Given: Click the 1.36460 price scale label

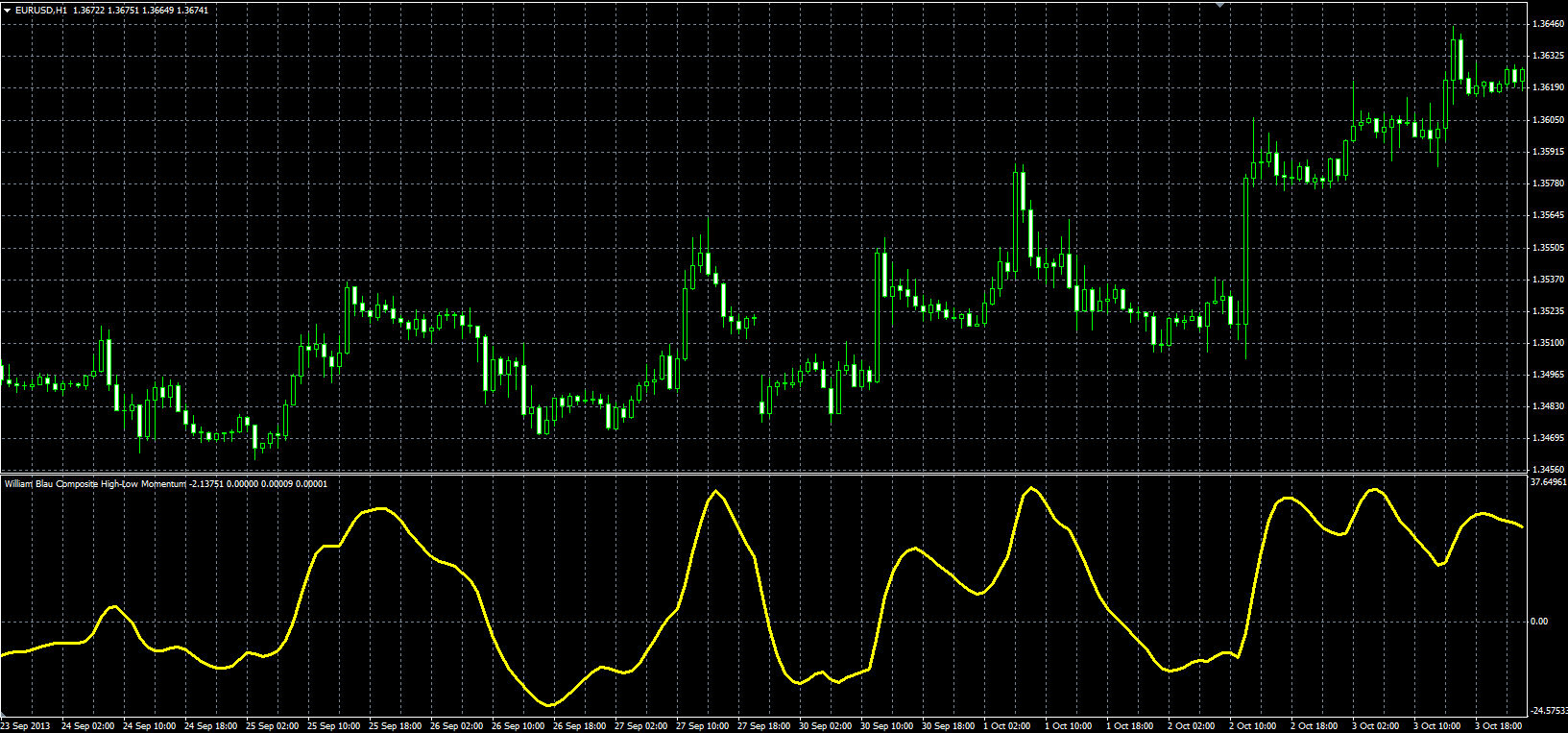Looking at the screenshot, I should tap(1549, 24).
